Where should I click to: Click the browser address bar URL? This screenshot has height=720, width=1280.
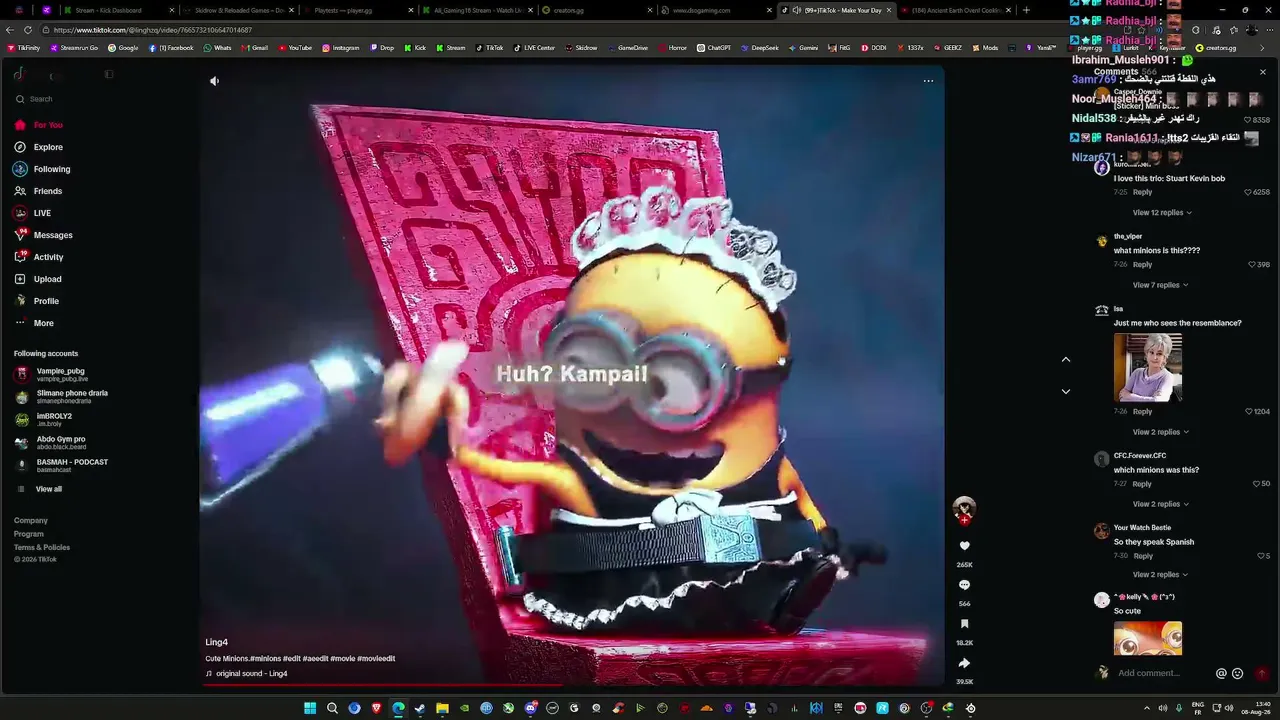pos(153,30)
